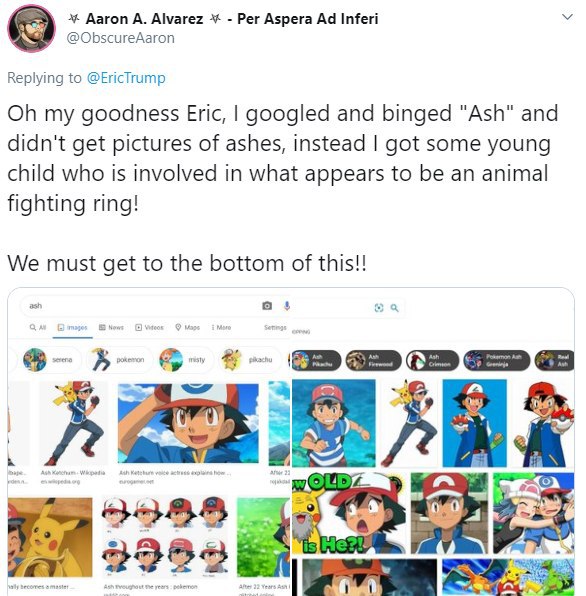Screen dimensions: 586x596
Task: Click the Bing magnifier search icon
Action: (394, 308)
